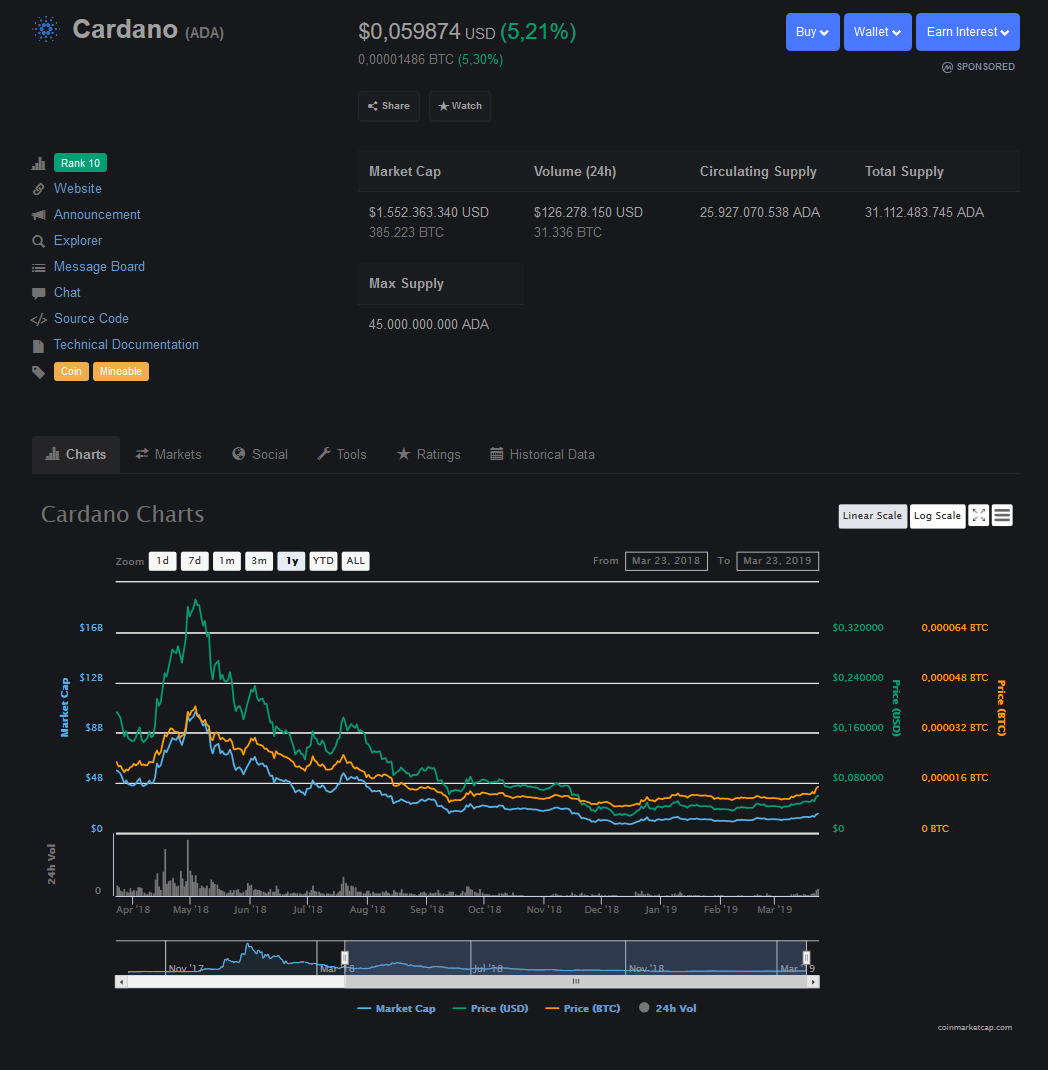Set chart zoom to 3m
Screen dimensions: 1048x1070
[x=259, y=561]
